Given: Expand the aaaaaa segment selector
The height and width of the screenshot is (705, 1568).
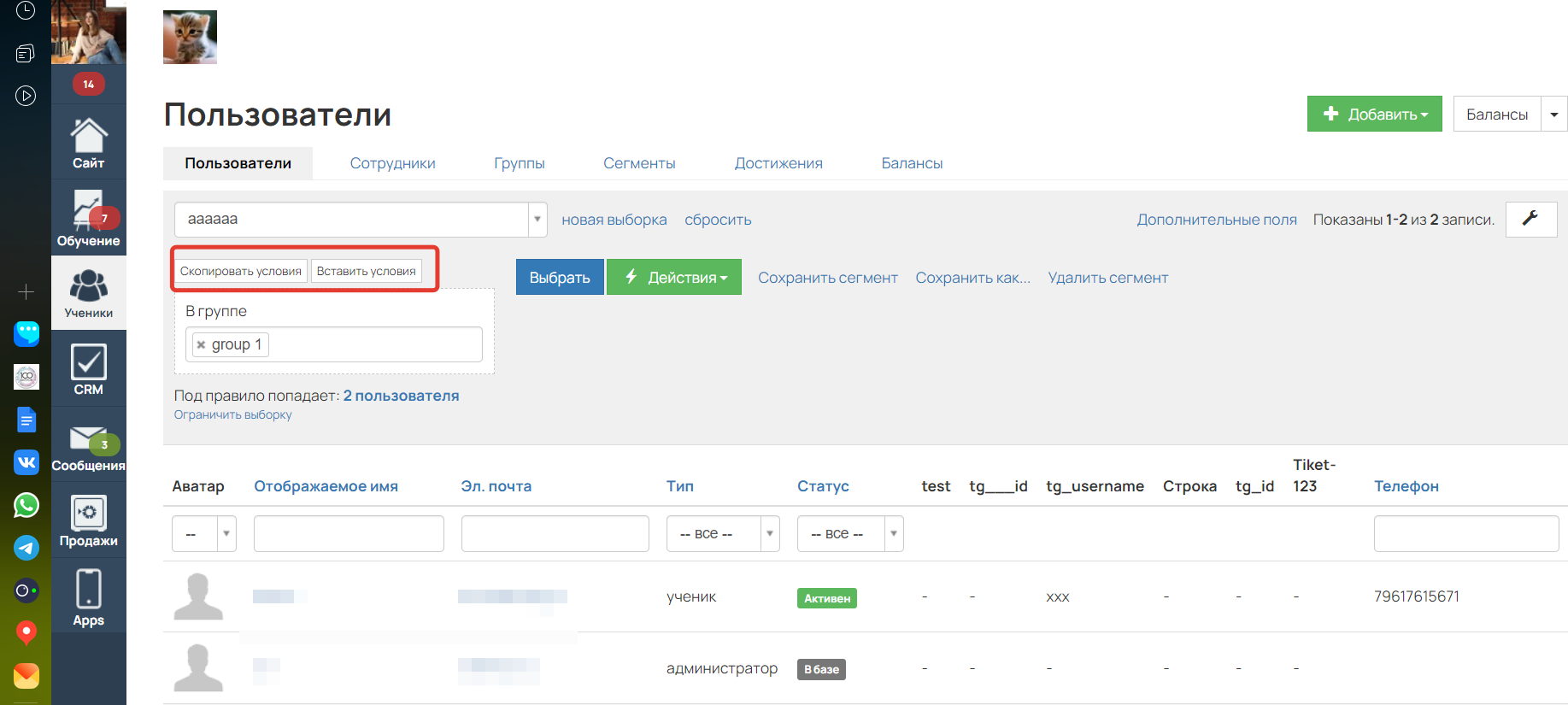Looking at the screenshot, I should pyautogui.click(x=537, y=220).
